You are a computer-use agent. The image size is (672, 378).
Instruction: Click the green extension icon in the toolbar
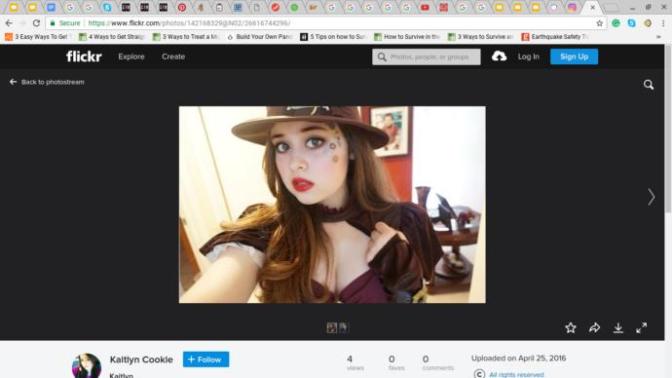click(x=616, y=23)
